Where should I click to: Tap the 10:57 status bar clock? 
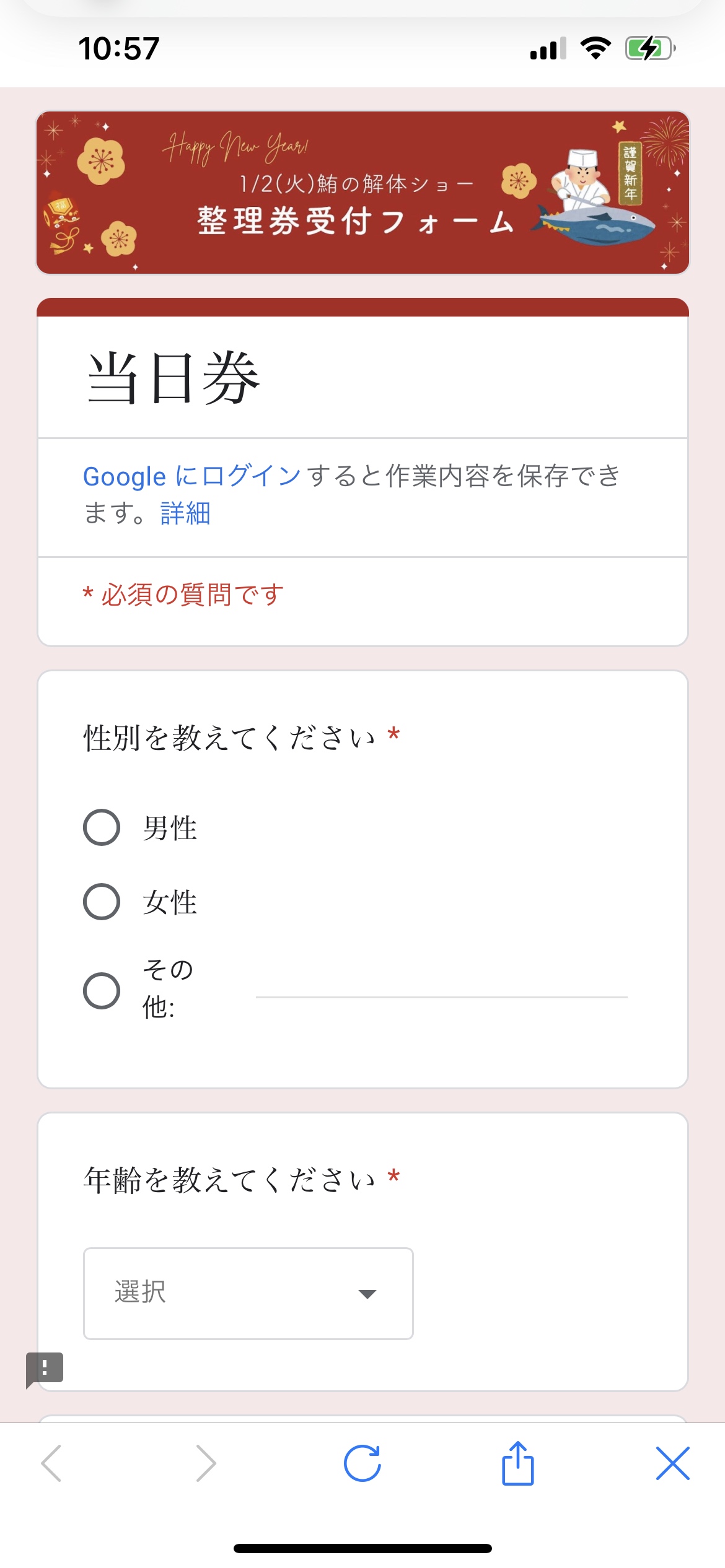click(x=119, y=48)
